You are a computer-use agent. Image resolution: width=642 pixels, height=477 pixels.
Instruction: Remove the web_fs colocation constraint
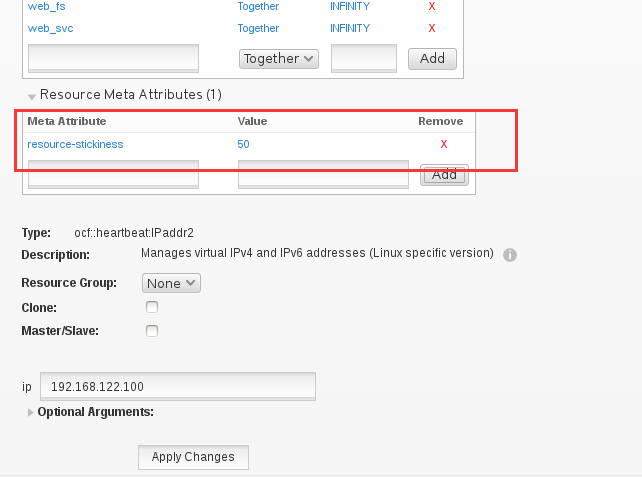pos(432,6)
